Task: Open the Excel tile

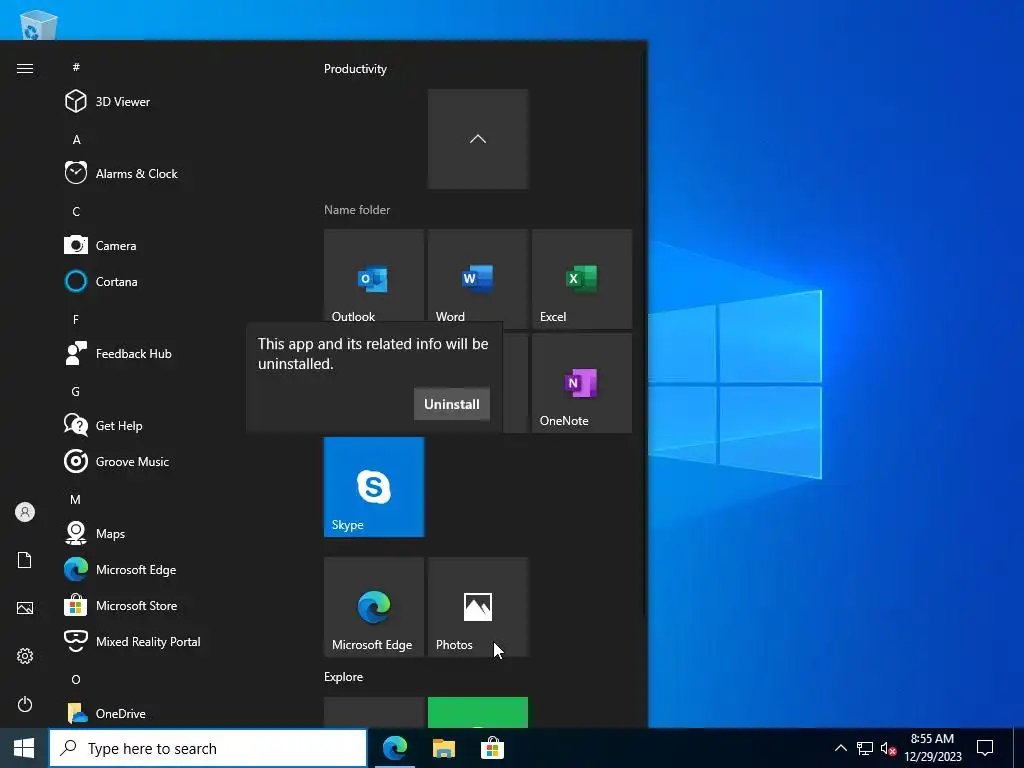Action: pos(582,279)
